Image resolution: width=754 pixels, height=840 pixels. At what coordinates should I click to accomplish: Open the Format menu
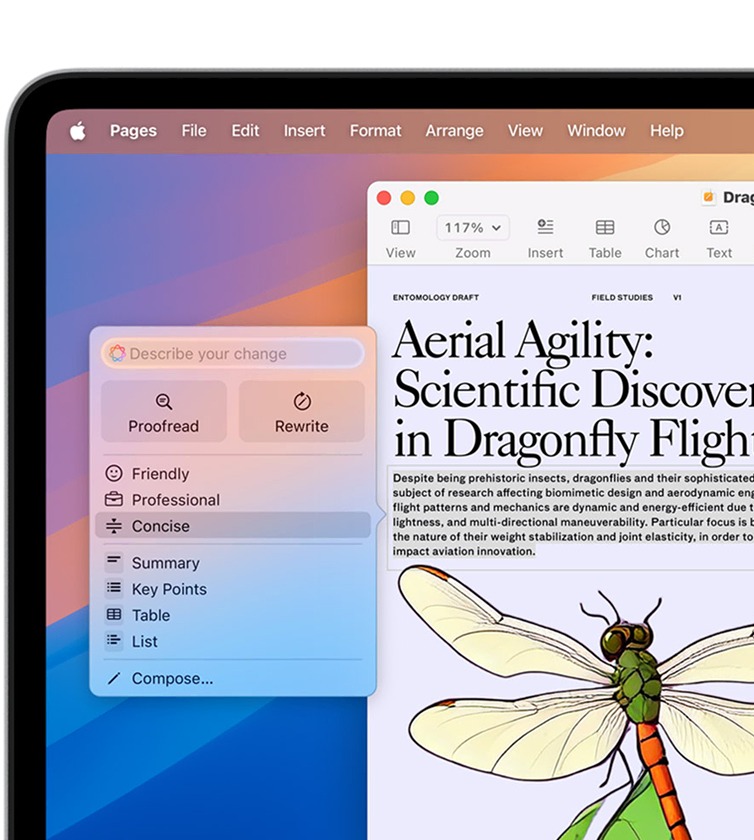[x=375, y=131]
